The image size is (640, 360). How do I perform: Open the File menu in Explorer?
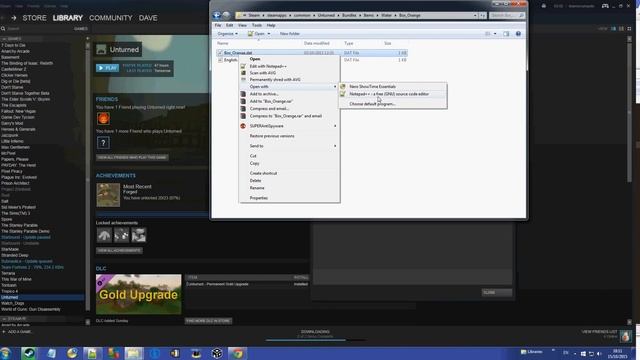tap(218, 25)
